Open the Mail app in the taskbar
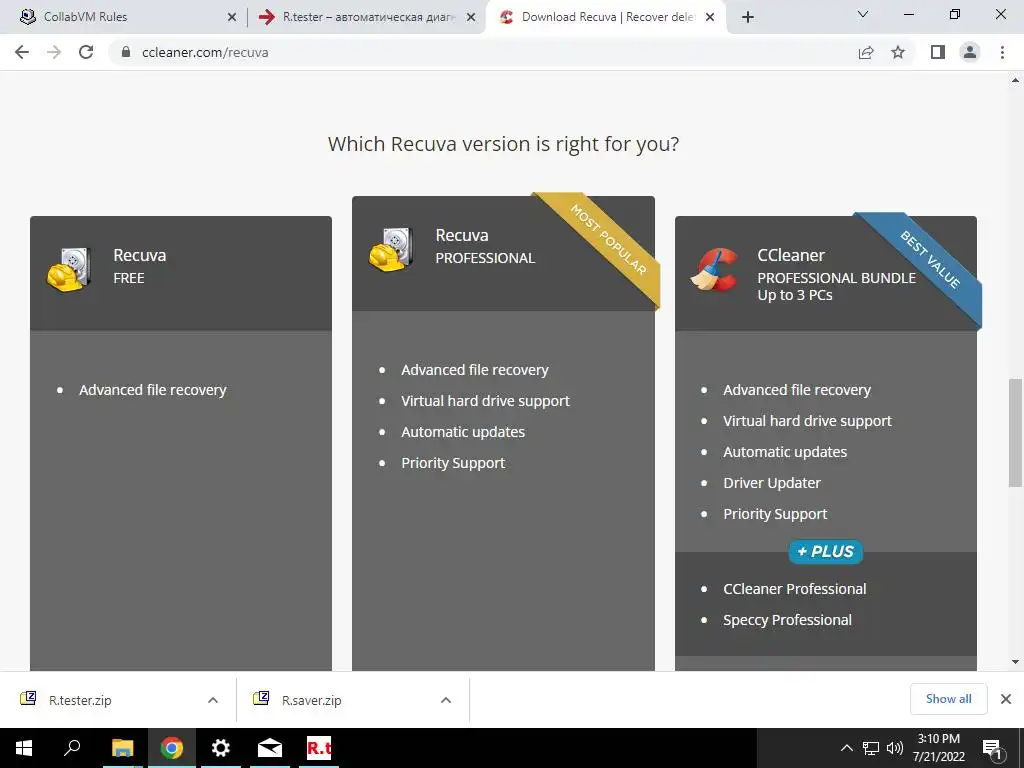This screenshot has height=768, width=1024. pos(270,748)
